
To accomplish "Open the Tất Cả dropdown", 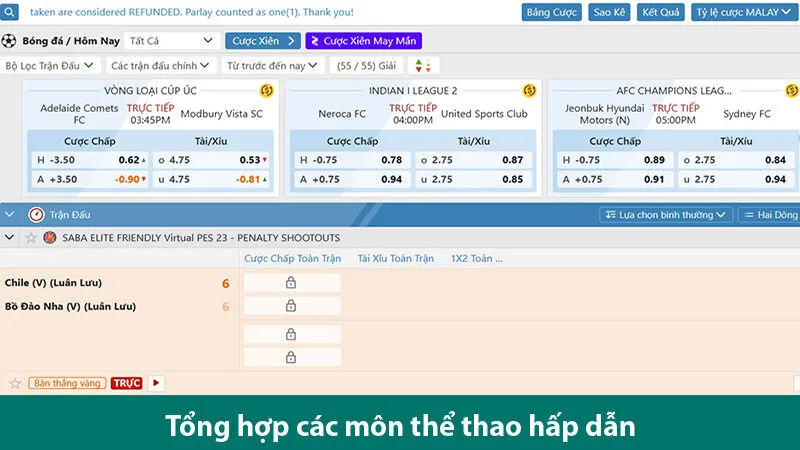I will click(172, 41).
